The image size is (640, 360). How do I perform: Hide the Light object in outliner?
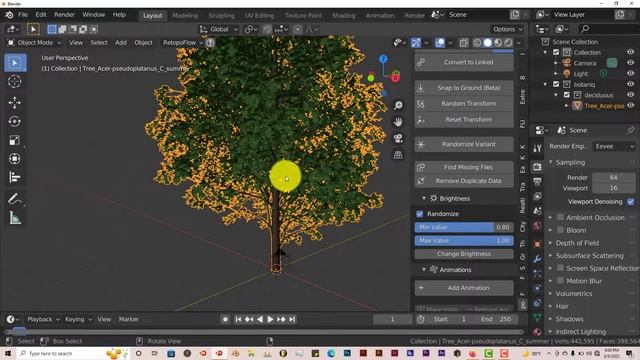click(631, 73)
